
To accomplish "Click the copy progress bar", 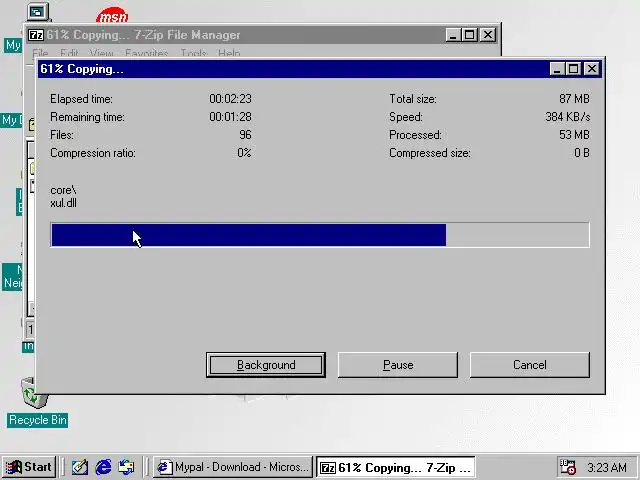I will point(320,235).
